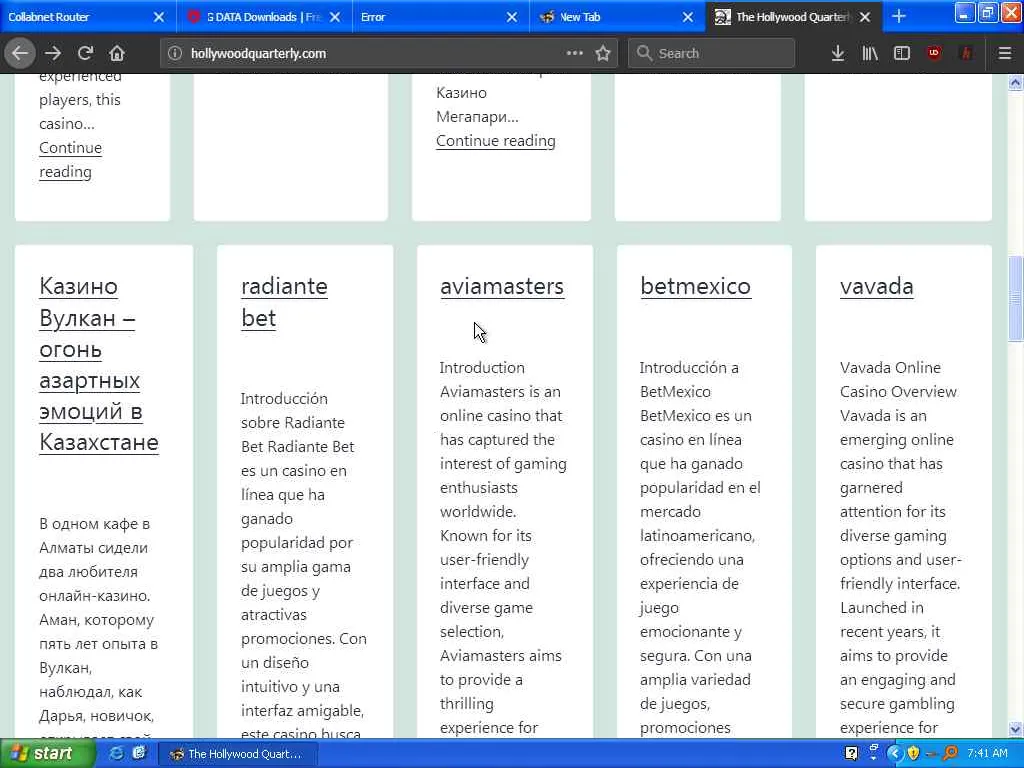This screenshot has width=1024, height=768.
Task: Open the 'Казино Вулкан' article title
Action: pos(99,364)
